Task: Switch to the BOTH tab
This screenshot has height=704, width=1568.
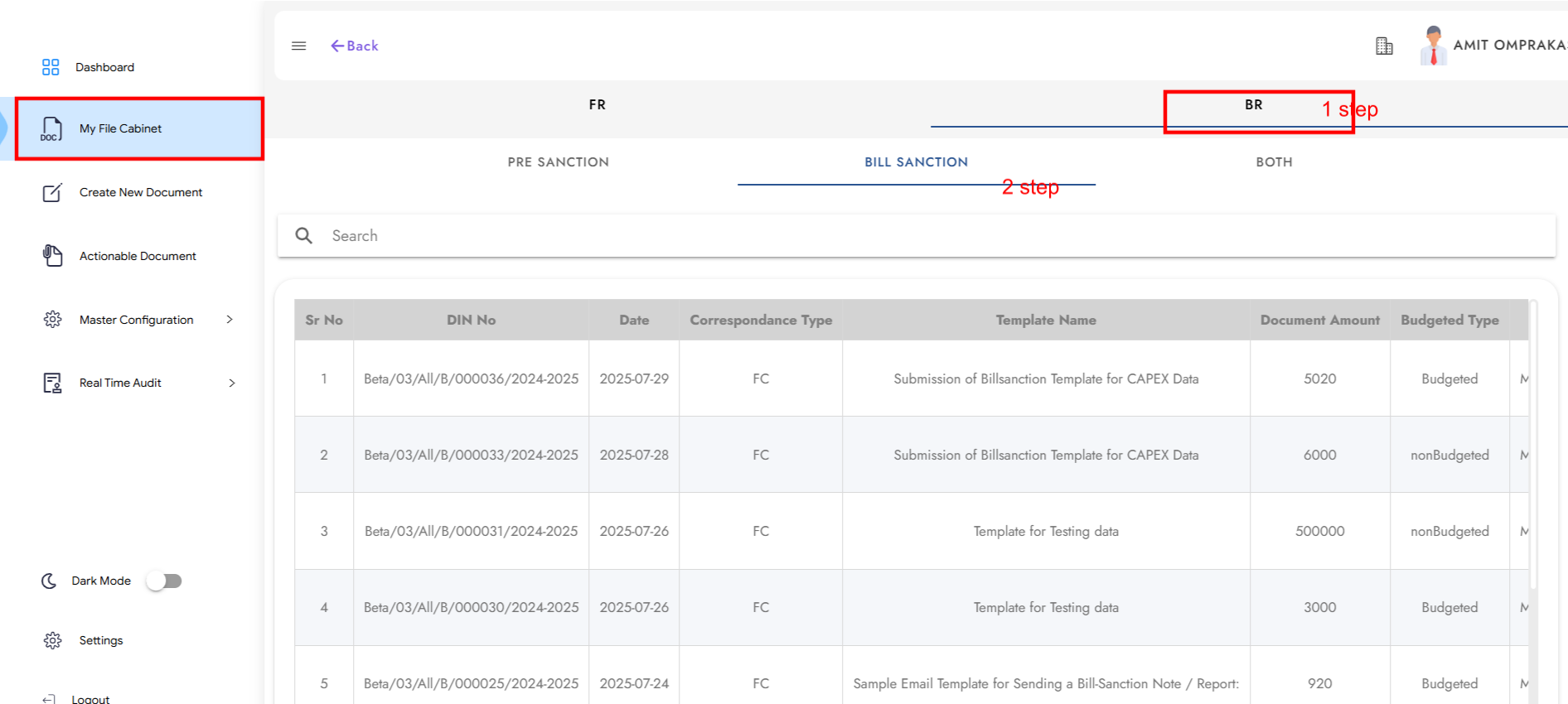Action: (1274, 162)
